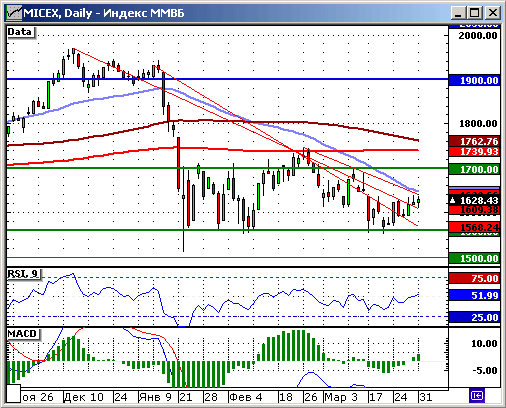Click the MACD panel label

23,334
